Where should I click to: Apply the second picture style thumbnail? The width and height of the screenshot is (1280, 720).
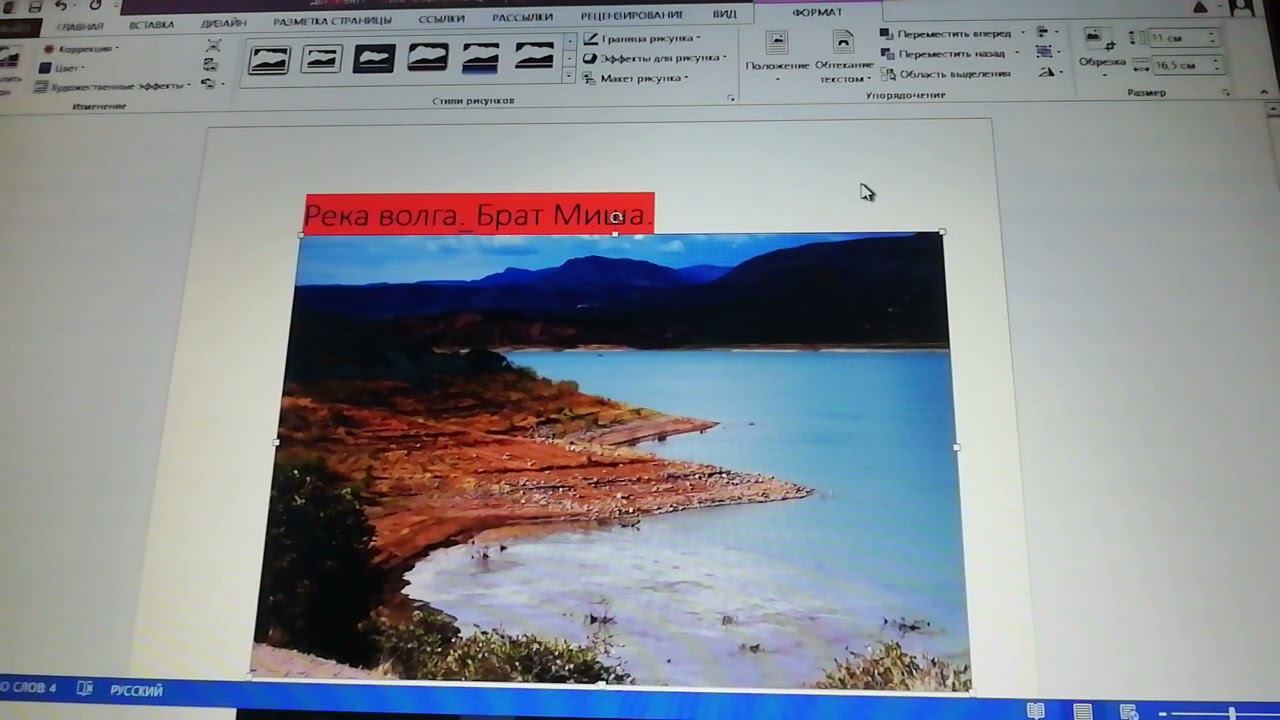tap(322, 59)
